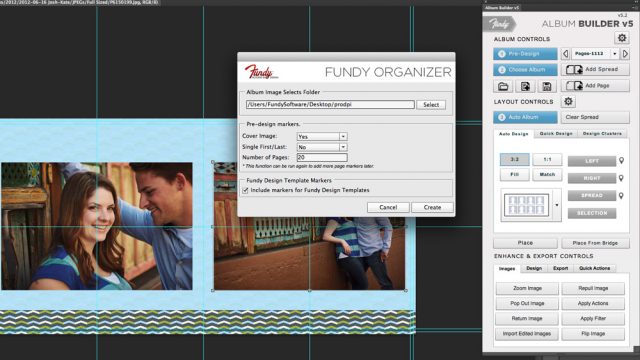Click the Pre-Design step button
Viewport: 640px width, 360px height.
(525, 54)
